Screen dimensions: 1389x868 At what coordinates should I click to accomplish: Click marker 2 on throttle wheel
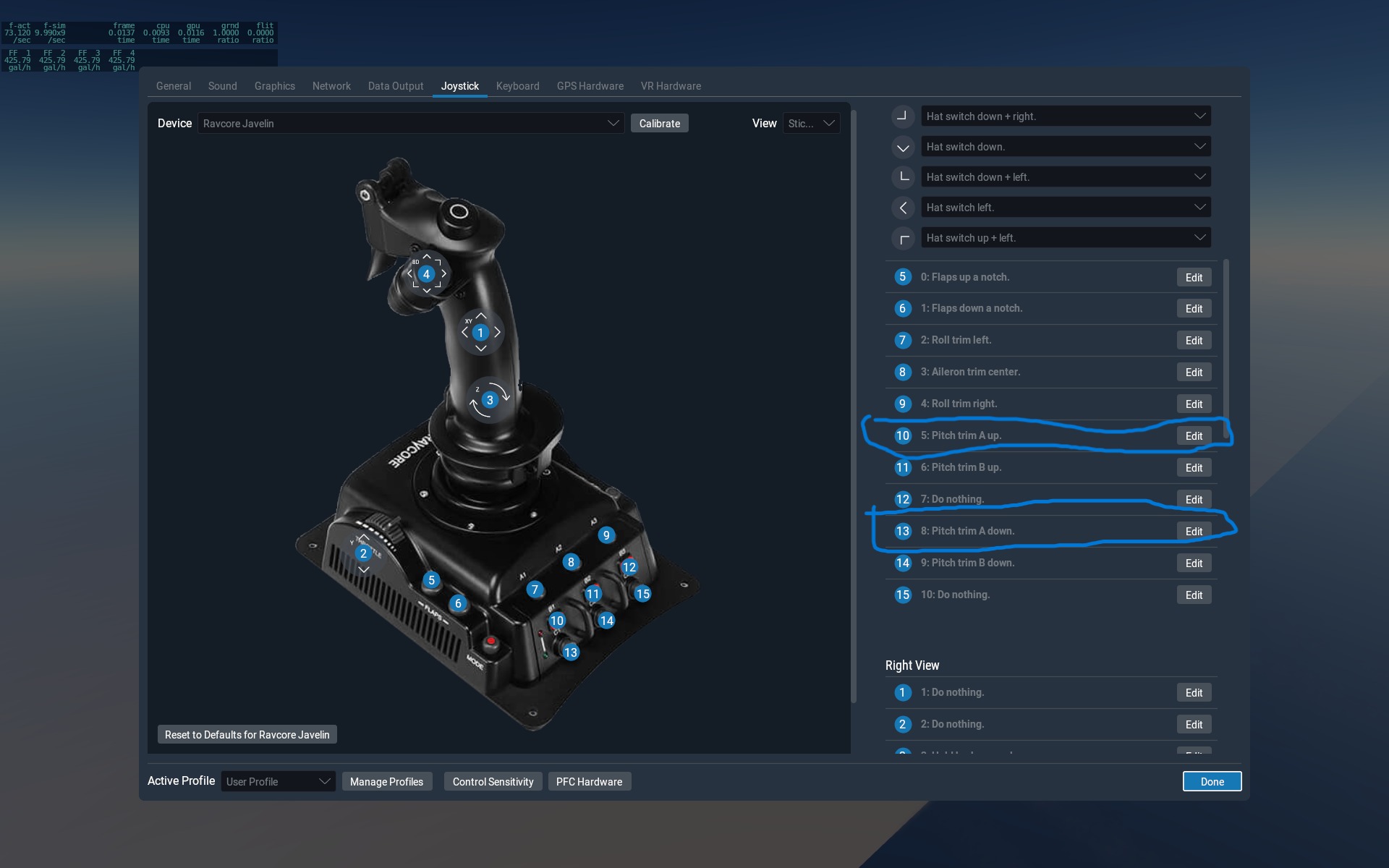point(363,553)
